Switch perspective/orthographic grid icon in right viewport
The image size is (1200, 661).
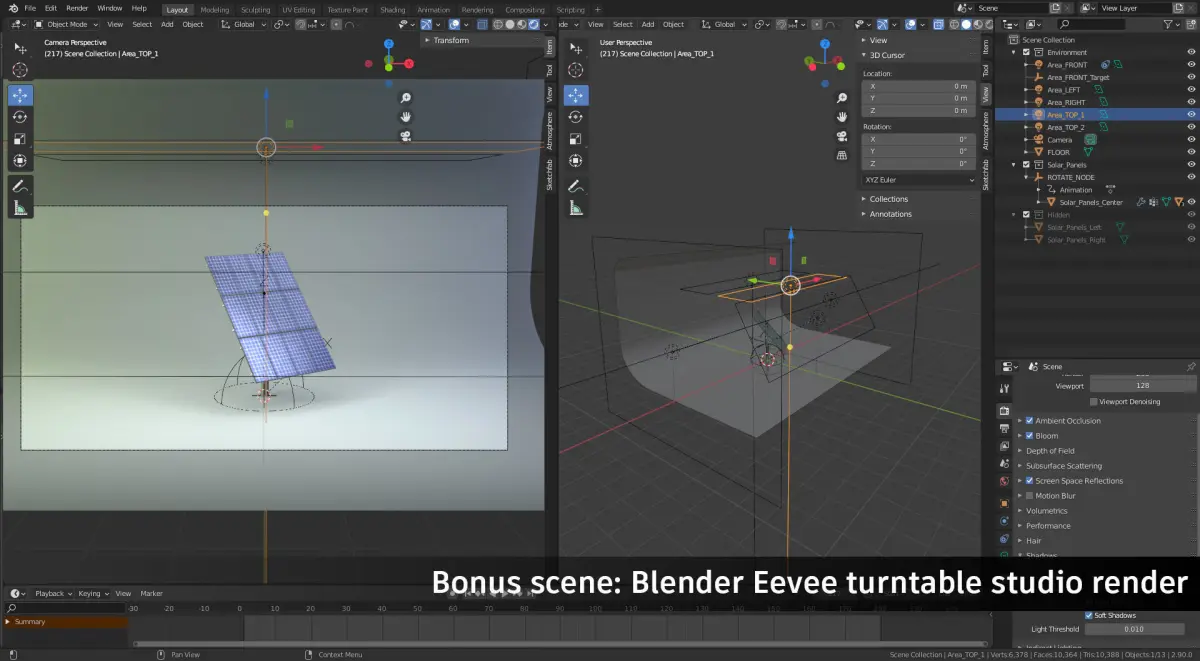[842, 155]
